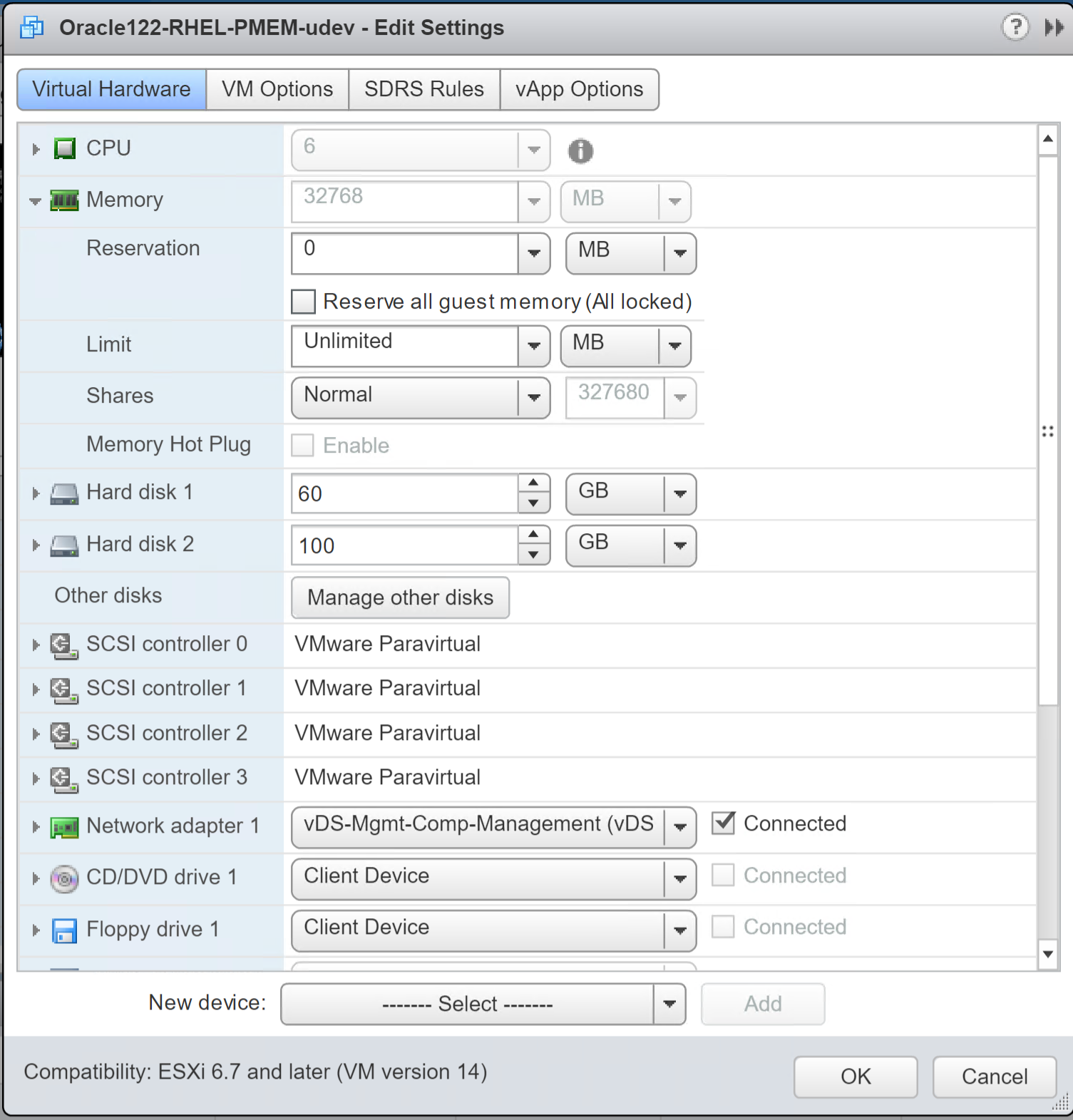1073x1120 pixels.
Task: Click the Add new device button
Action: pos(763,1004)
